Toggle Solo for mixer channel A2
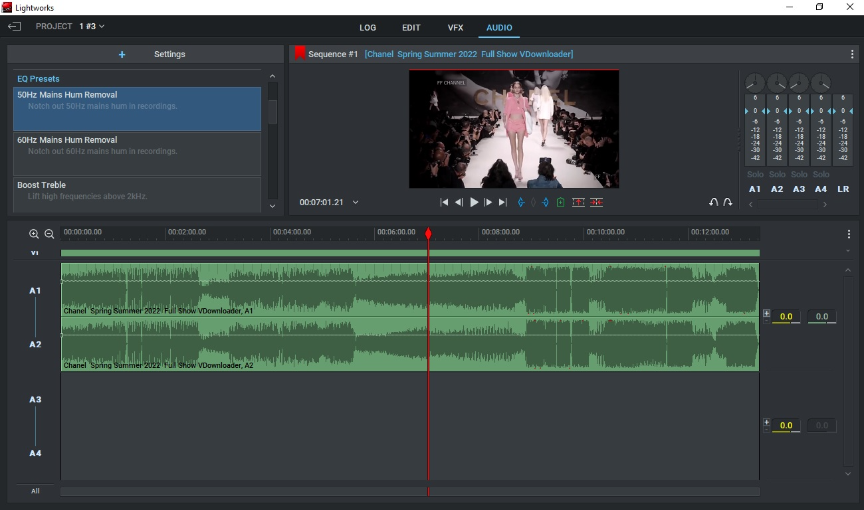The width and height of the screenshot is (864, 510). tap(777, 174)
